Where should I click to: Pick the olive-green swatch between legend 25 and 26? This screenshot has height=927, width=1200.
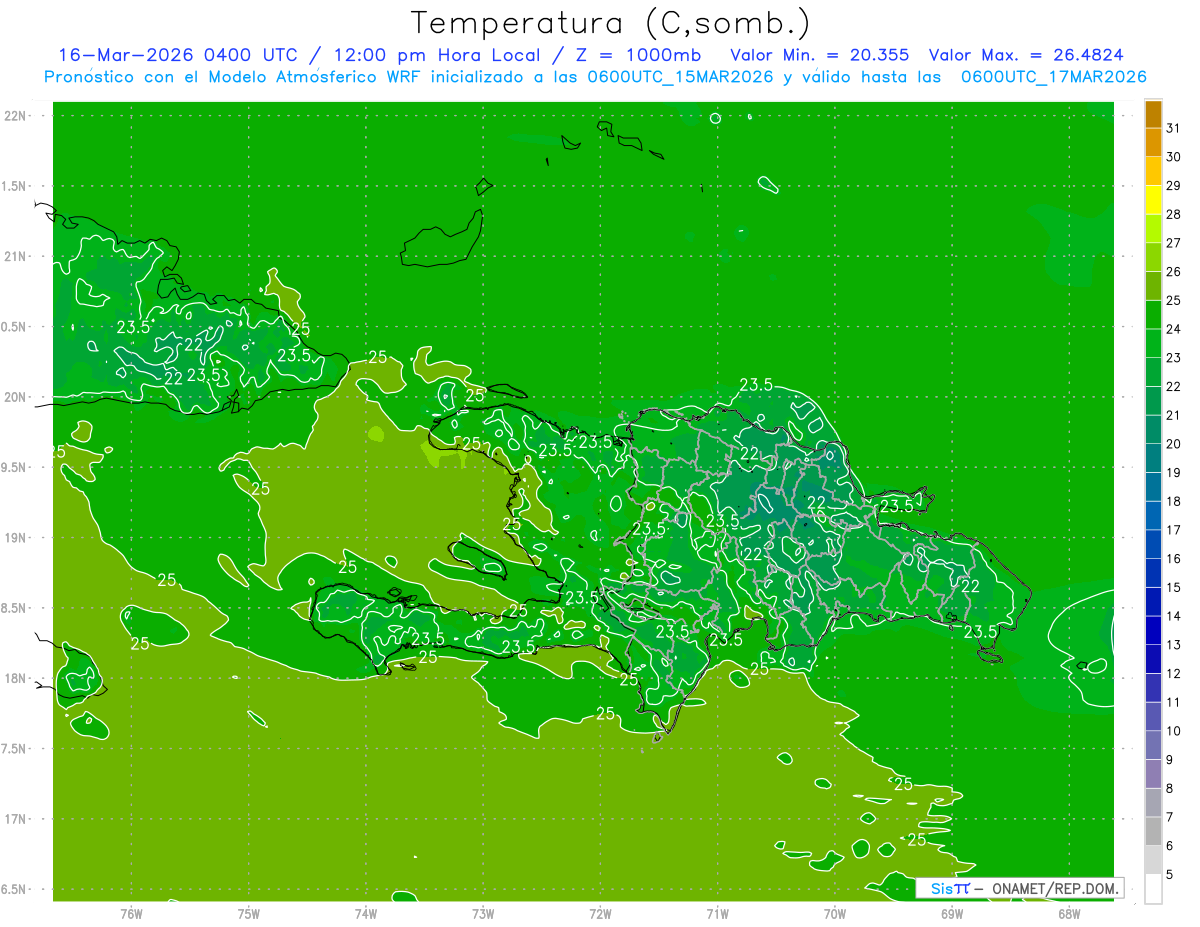1153,286
